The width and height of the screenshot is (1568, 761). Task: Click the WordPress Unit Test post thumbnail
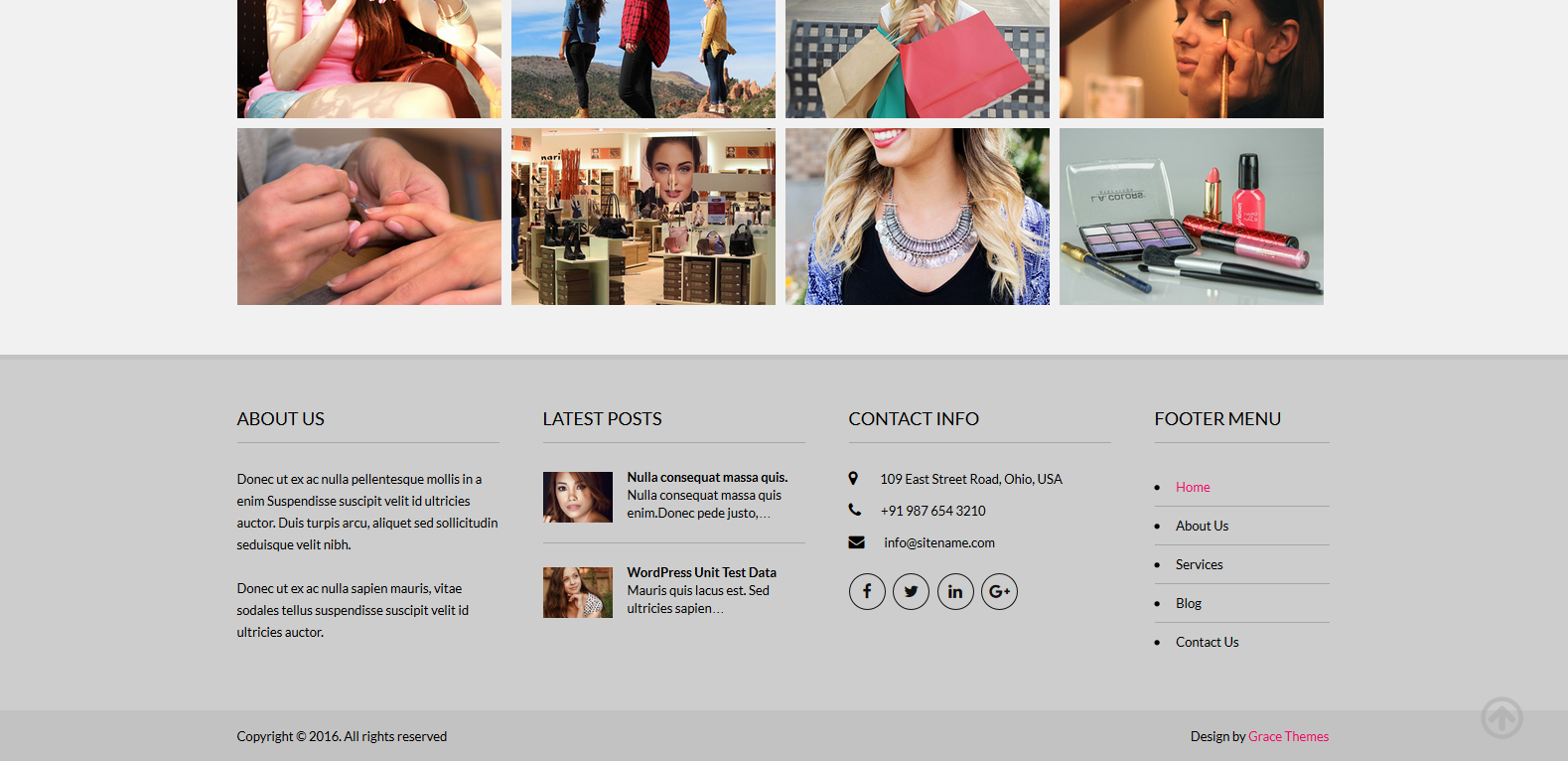(x=578, y=592)
